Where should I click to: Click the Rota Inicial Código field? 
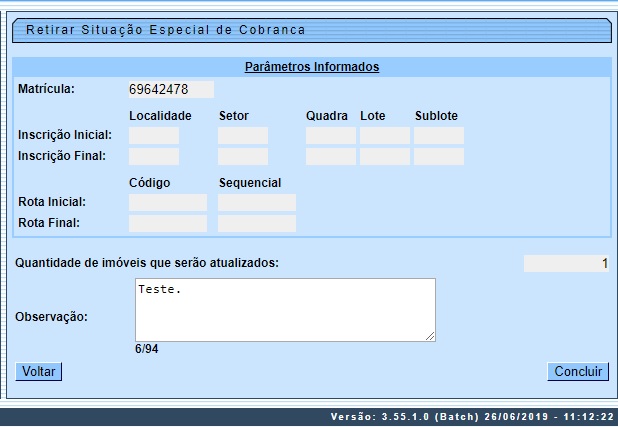coord(168,203)
